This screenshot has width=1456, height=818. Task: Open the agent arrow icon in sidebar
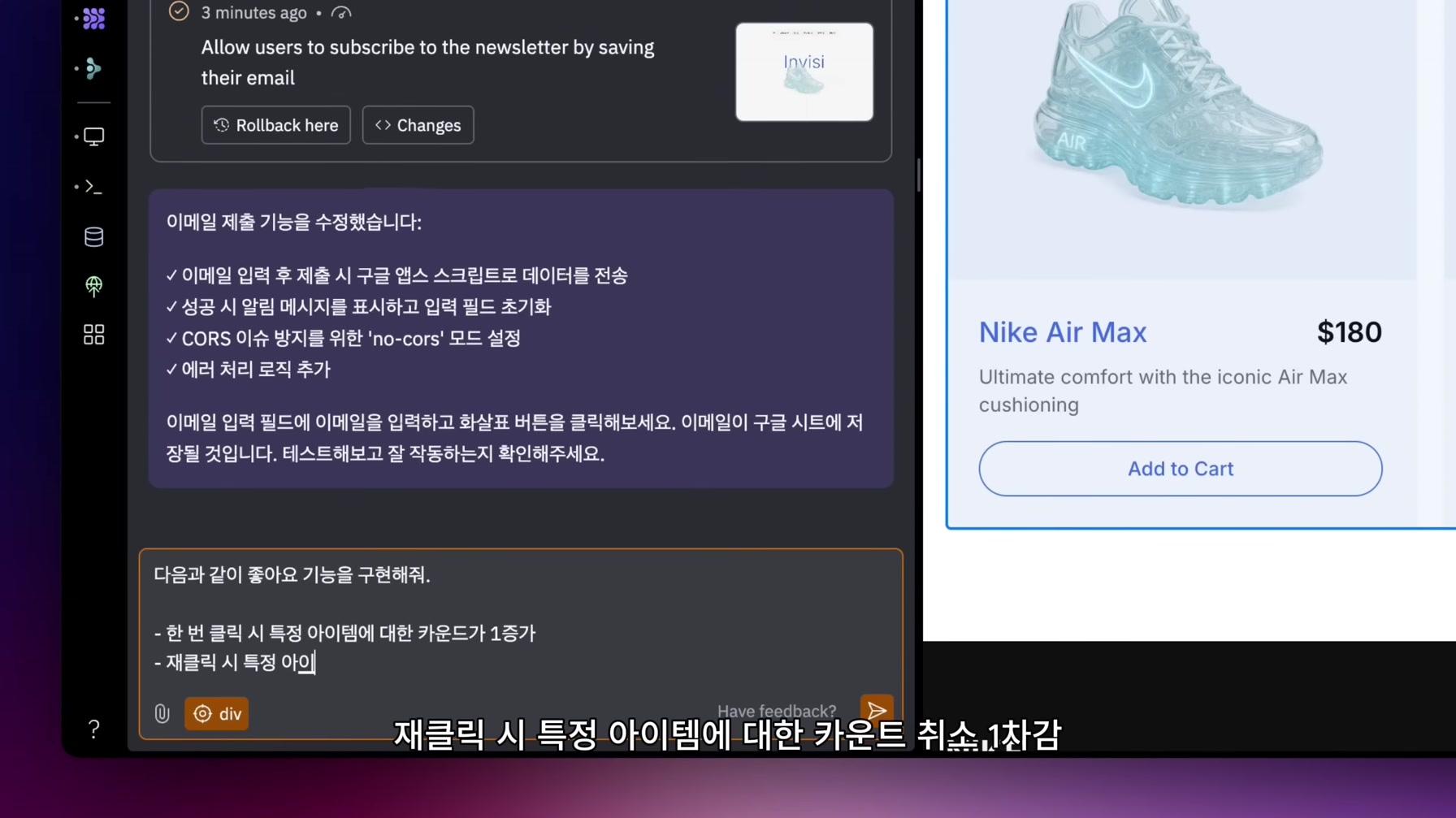94,68
